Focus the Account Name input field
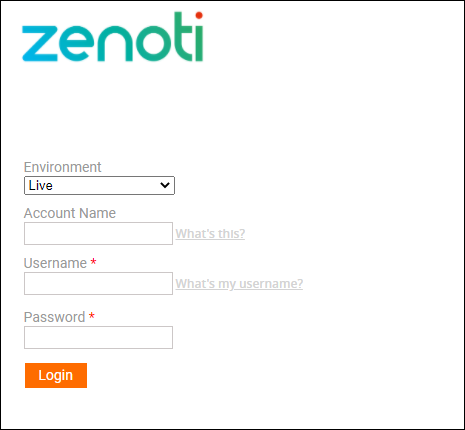Viewport: 465px width, 430px height. [98, 234]
